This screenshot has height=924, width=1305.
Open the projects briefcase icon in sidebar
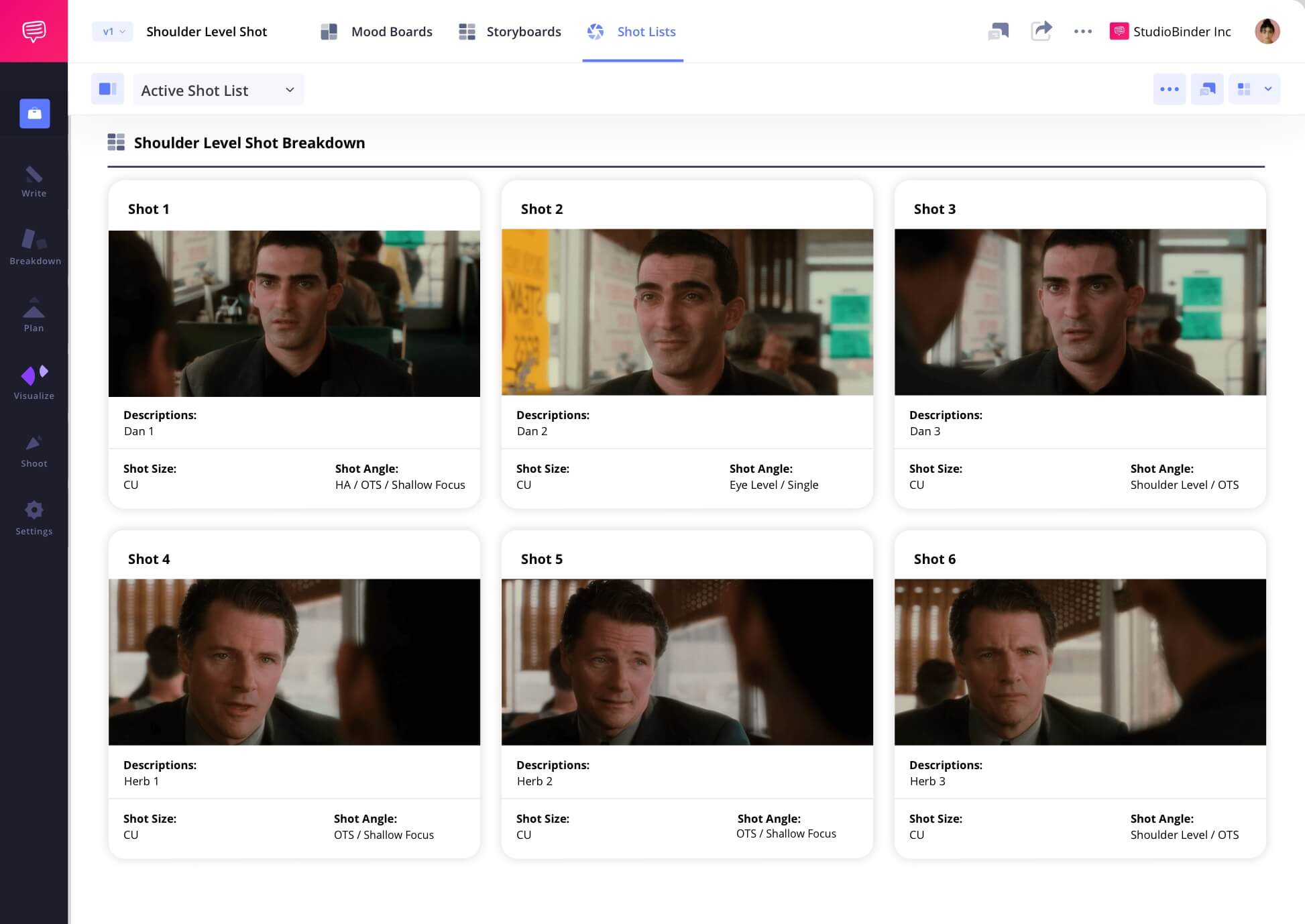[x=35, y=113]
